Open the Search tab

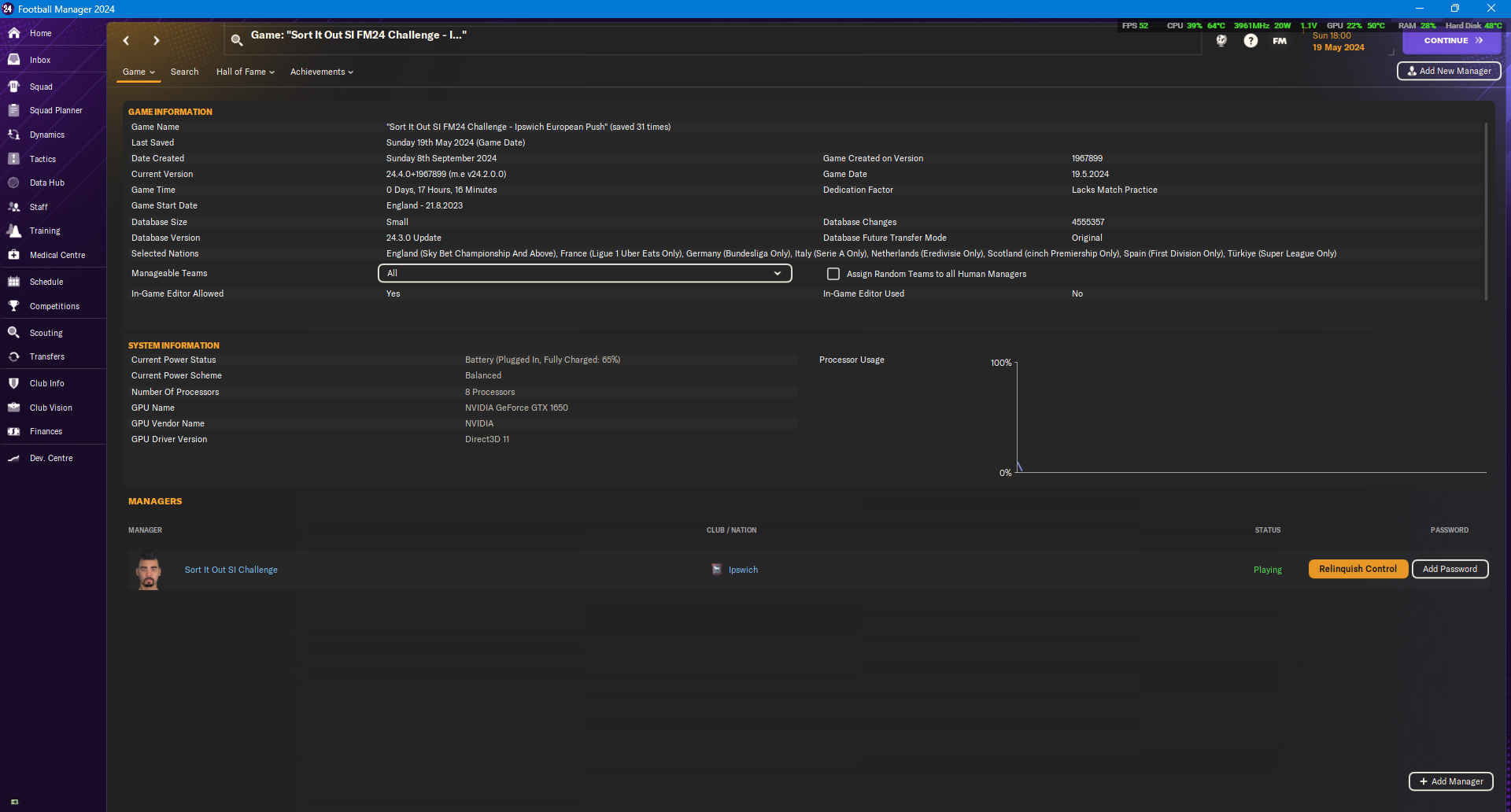pyautogui.click(x=184, y=72)
